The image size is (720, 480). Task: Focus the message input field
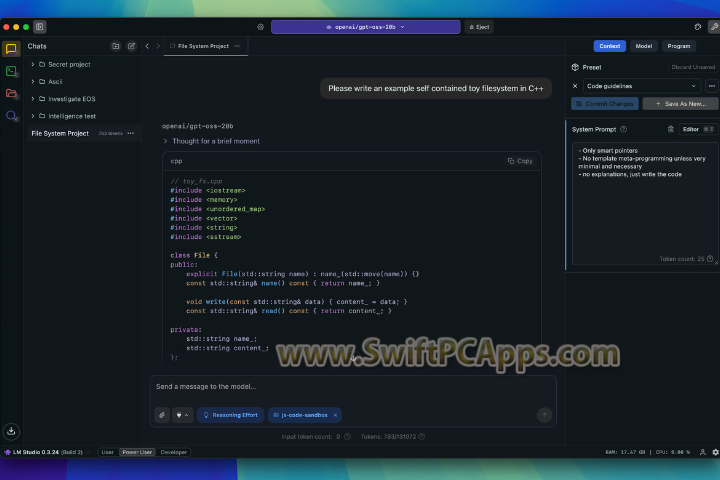353,387
